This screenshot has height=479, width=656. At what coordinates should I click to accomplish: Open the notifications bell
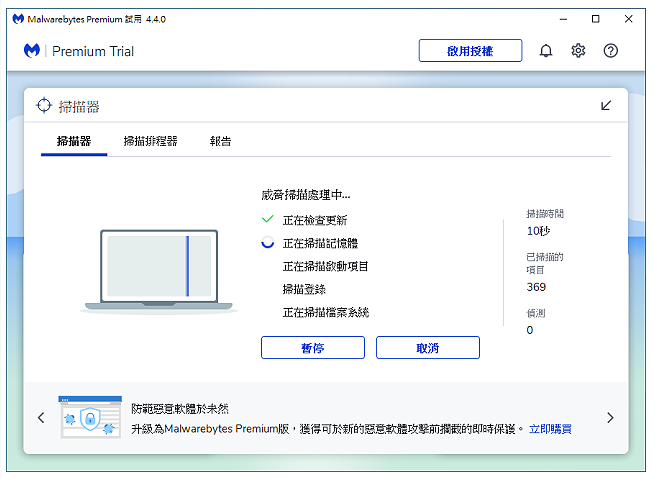click(546, 51)
